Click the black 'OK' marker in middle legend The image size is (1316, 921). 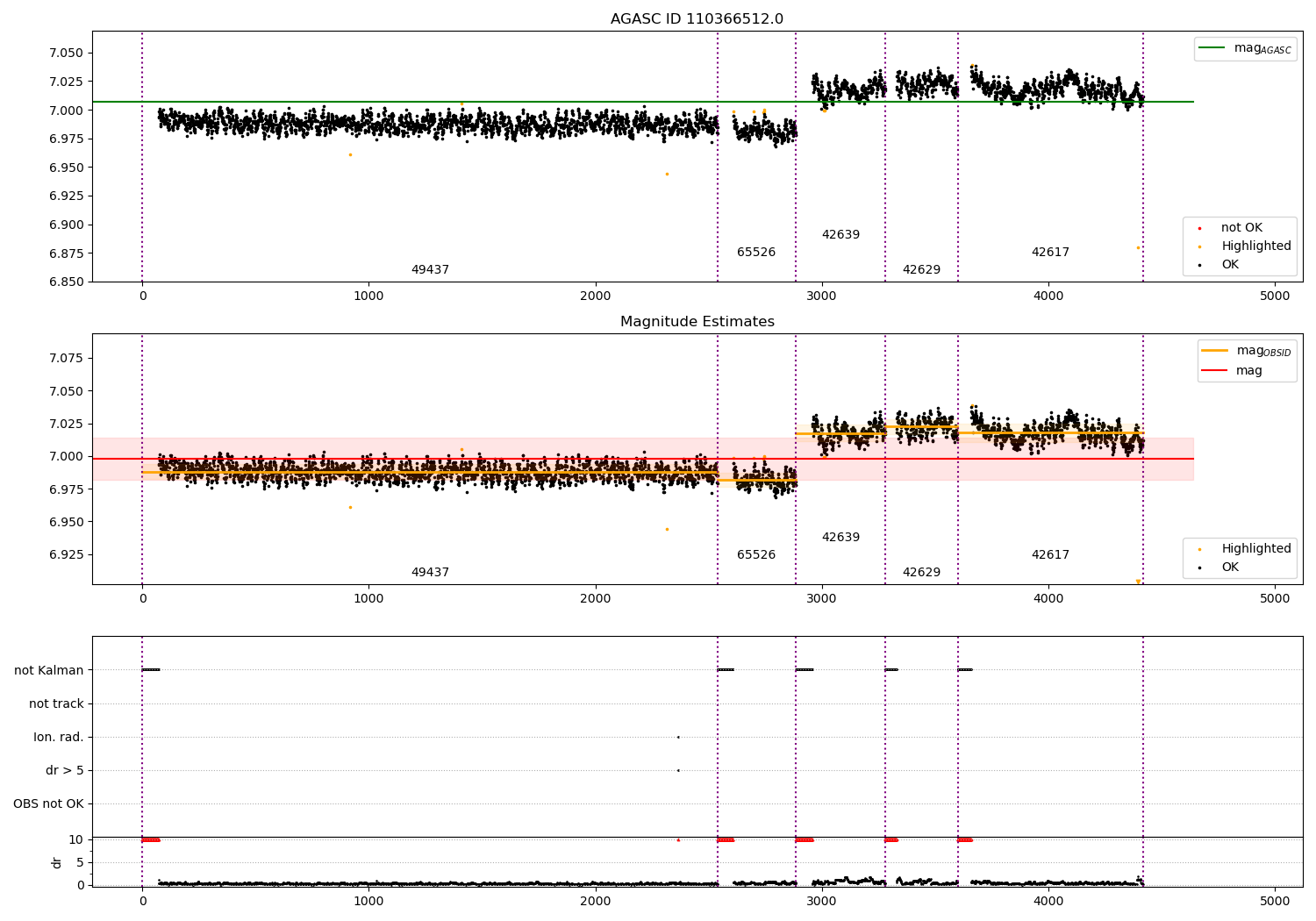tap(1199, 568)
